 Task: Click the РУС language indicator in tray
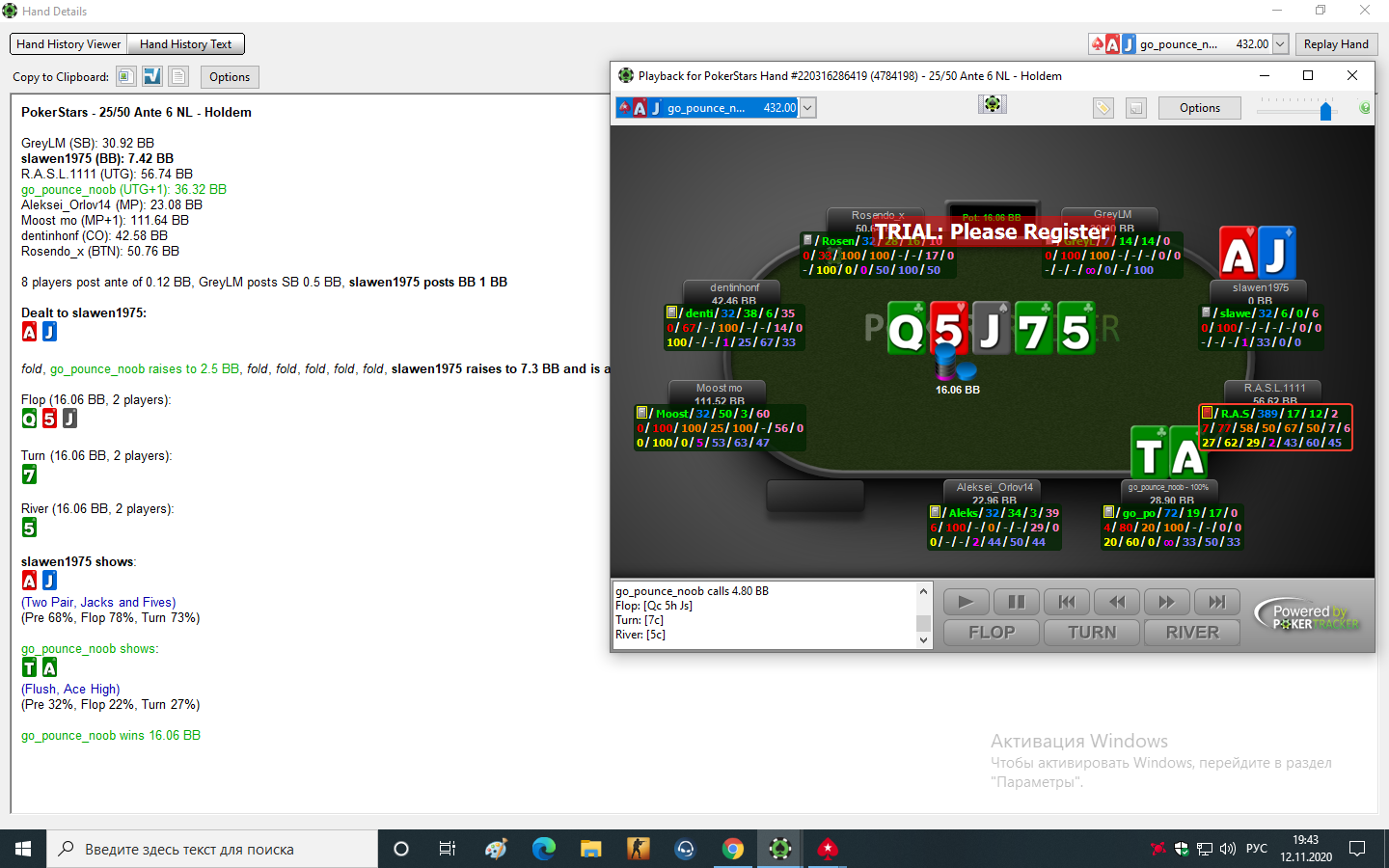coord(1257,849)
